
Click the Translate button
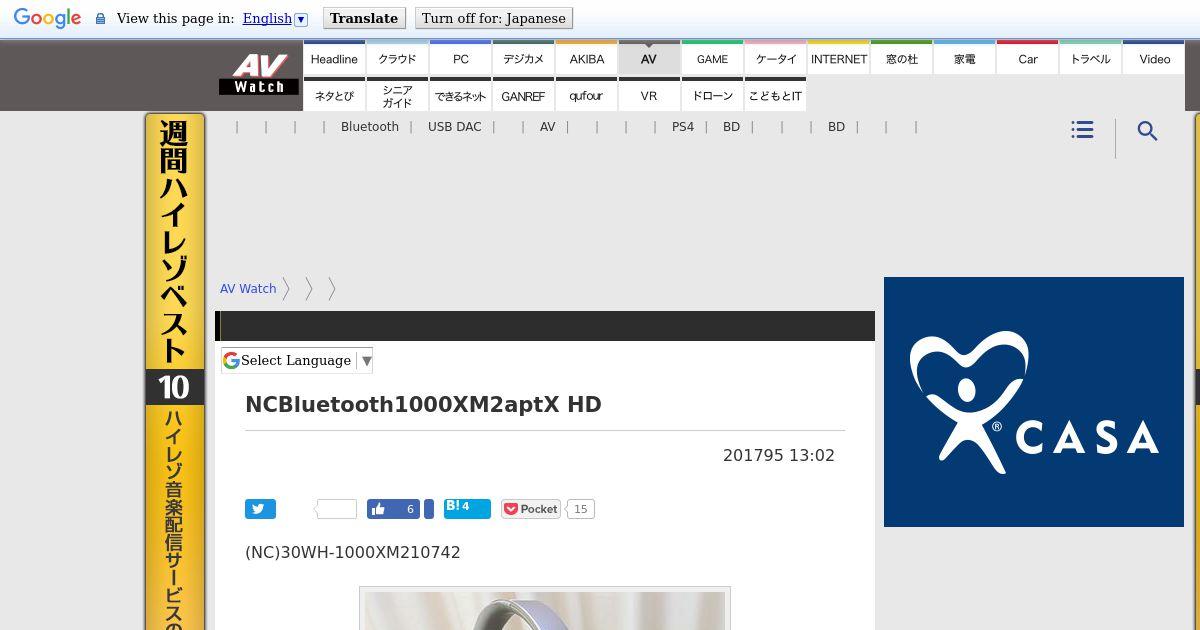[364, 18]
